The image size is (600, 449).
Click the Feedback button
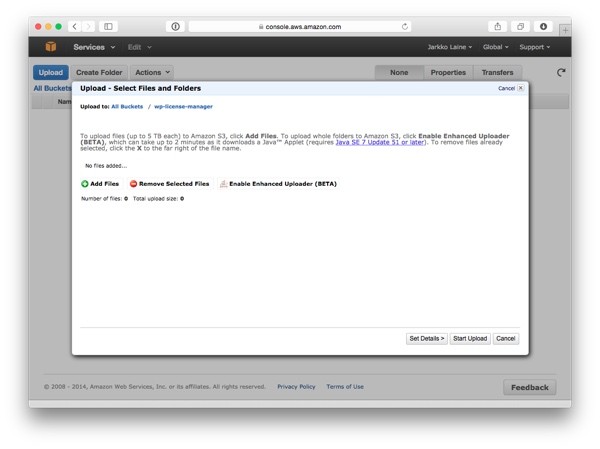pos(530,387)
